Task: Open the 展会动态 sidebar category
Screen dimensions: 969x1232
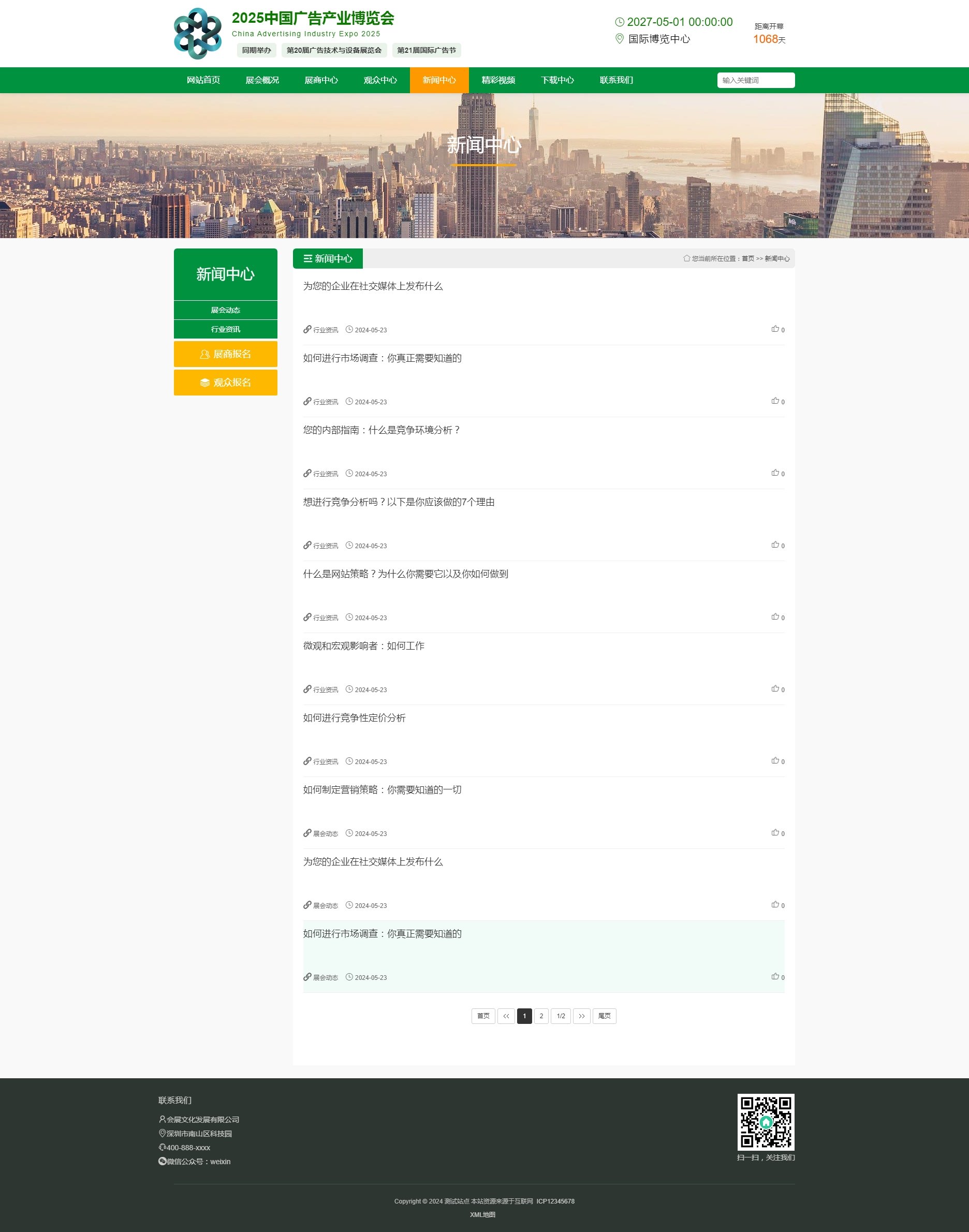Action: [225, 310]
